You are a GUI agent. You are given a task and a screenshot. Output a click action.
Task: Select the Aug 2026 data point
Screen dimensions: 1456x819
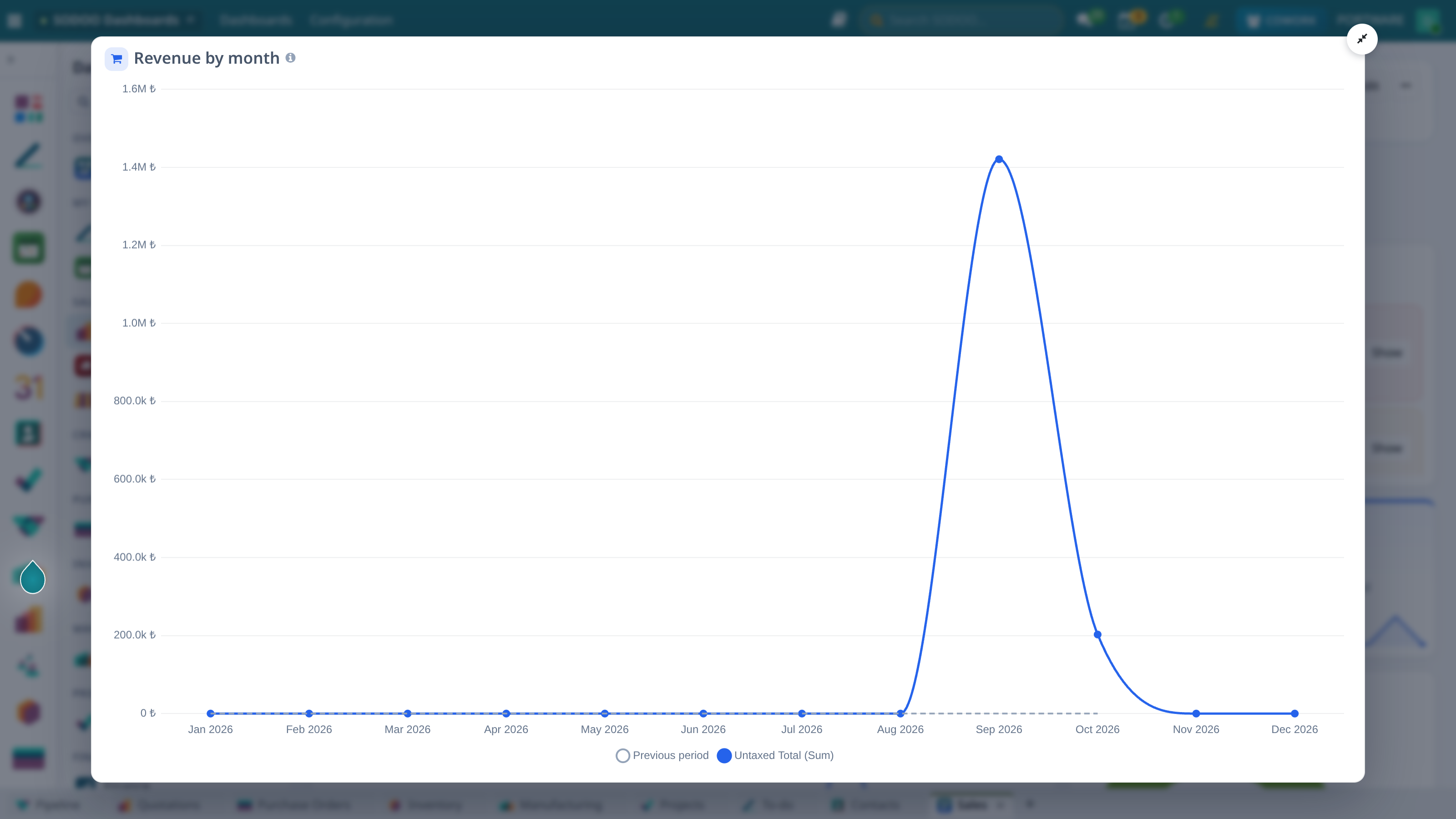pyautogui.click(x=900, y=713)
